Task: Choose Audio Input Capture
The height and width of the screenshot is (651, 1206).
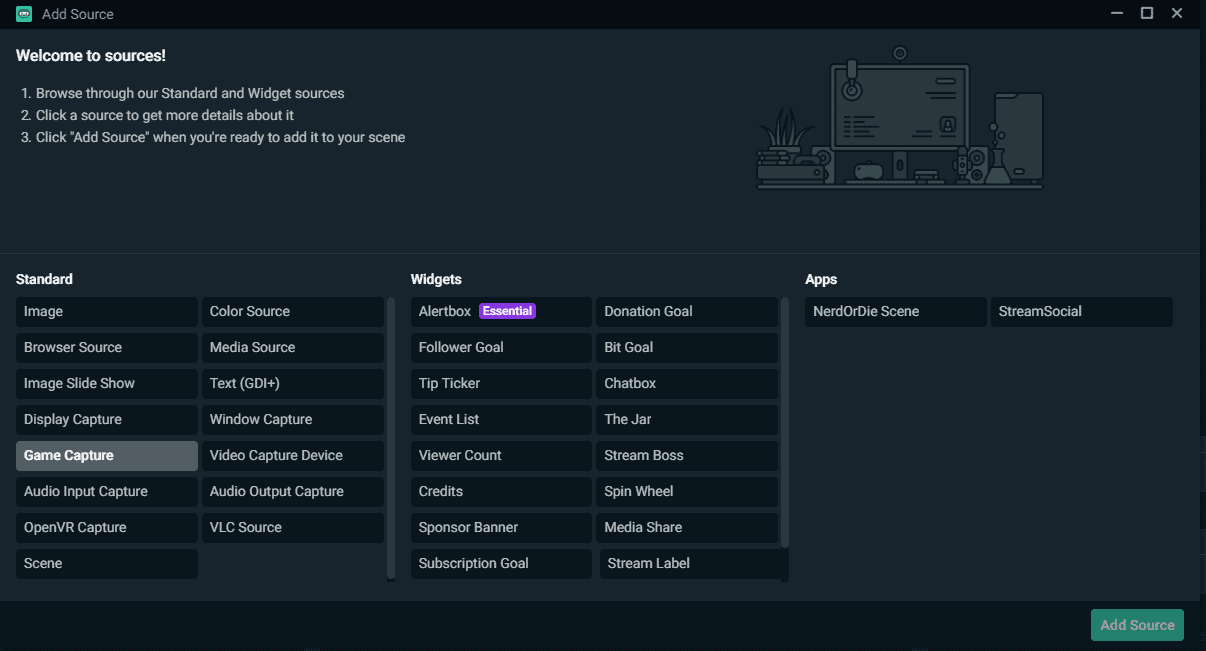Action: (x=106, y=491)
